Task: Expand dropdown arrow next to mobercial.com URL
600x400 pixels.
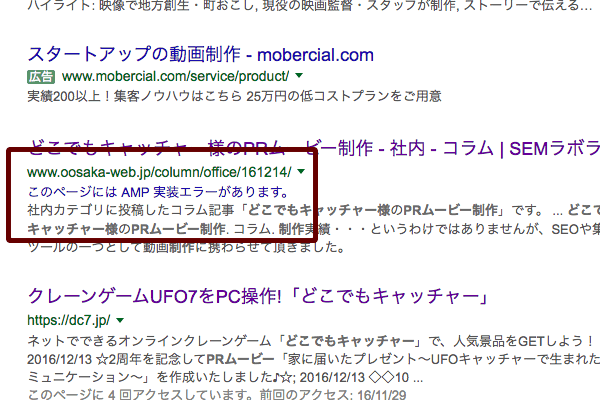Action: (299, 76)
